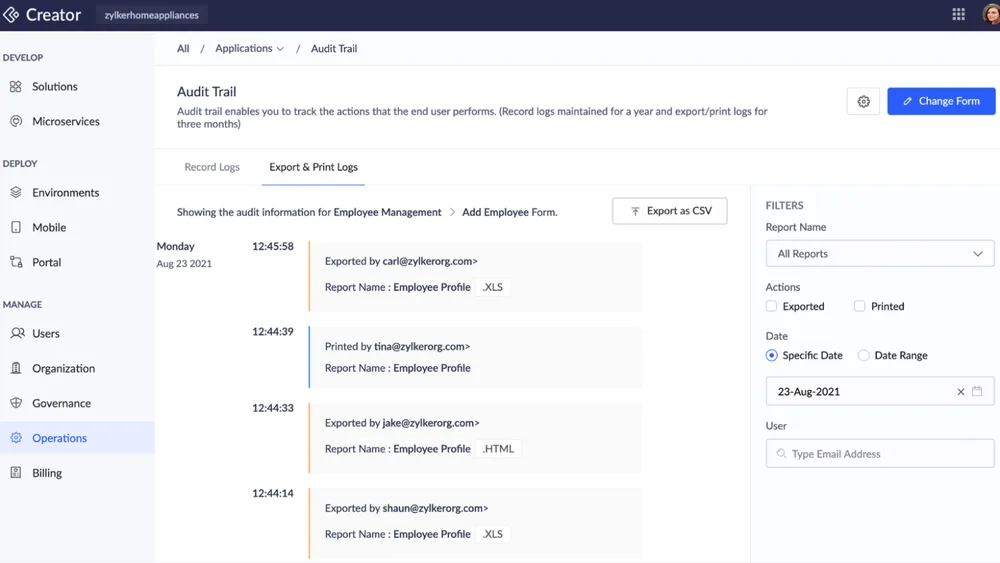Click the Export as CSV button
The width and height of the screenshot is (1000, 563).
point(670,211)
